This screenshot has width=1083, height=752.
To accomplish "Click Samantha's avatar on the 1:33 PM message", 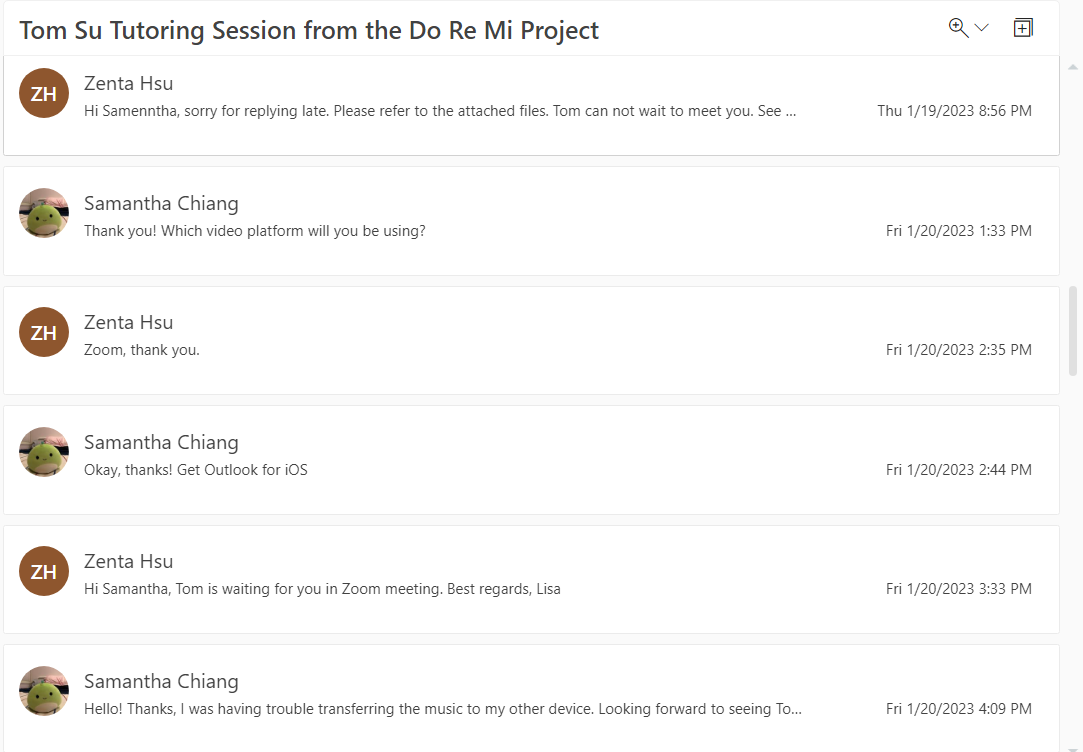I will point(44,213).
